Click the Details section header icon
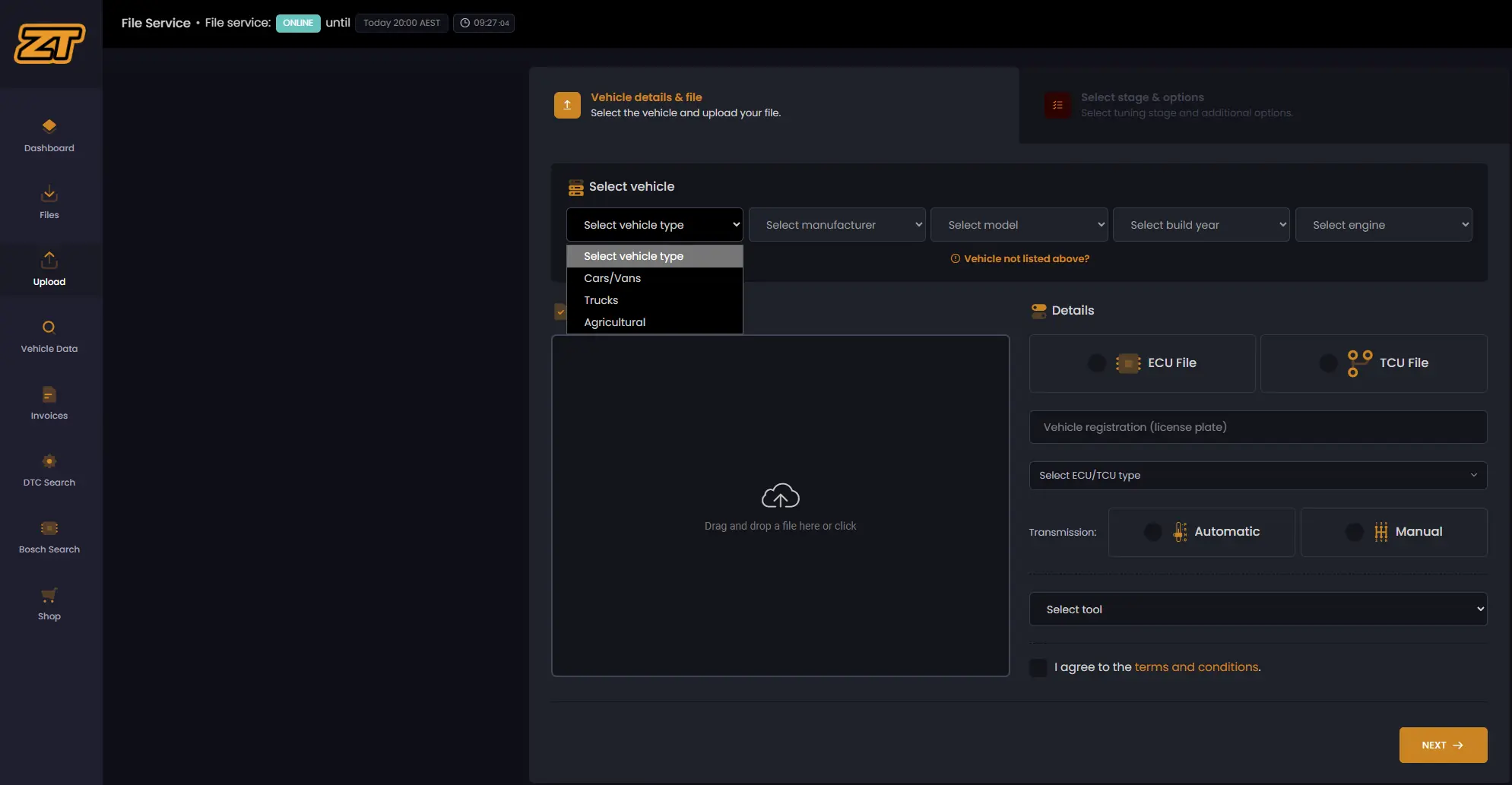 click(x=1039, y=310)
